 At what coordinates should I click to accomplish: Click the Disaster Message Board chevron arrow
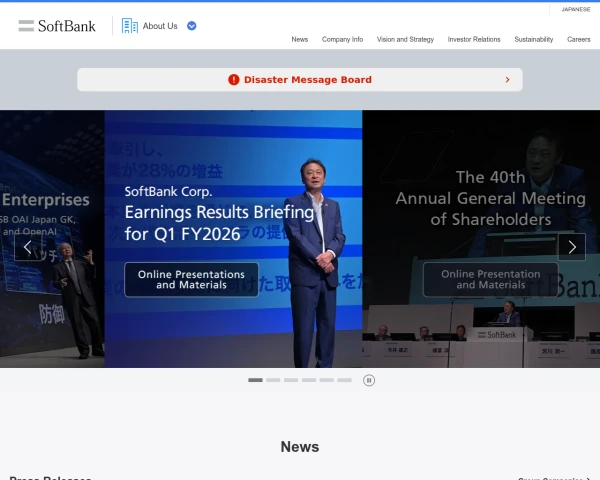tap(507, 80)
